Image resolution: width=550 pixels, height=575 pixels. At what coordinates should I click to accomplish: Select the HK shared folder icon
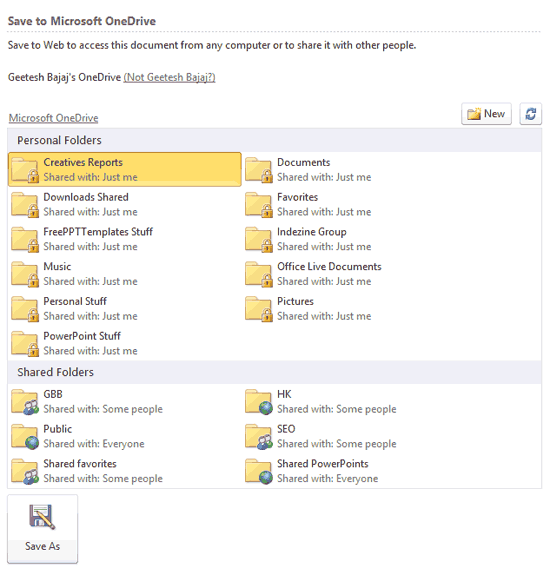259,402
